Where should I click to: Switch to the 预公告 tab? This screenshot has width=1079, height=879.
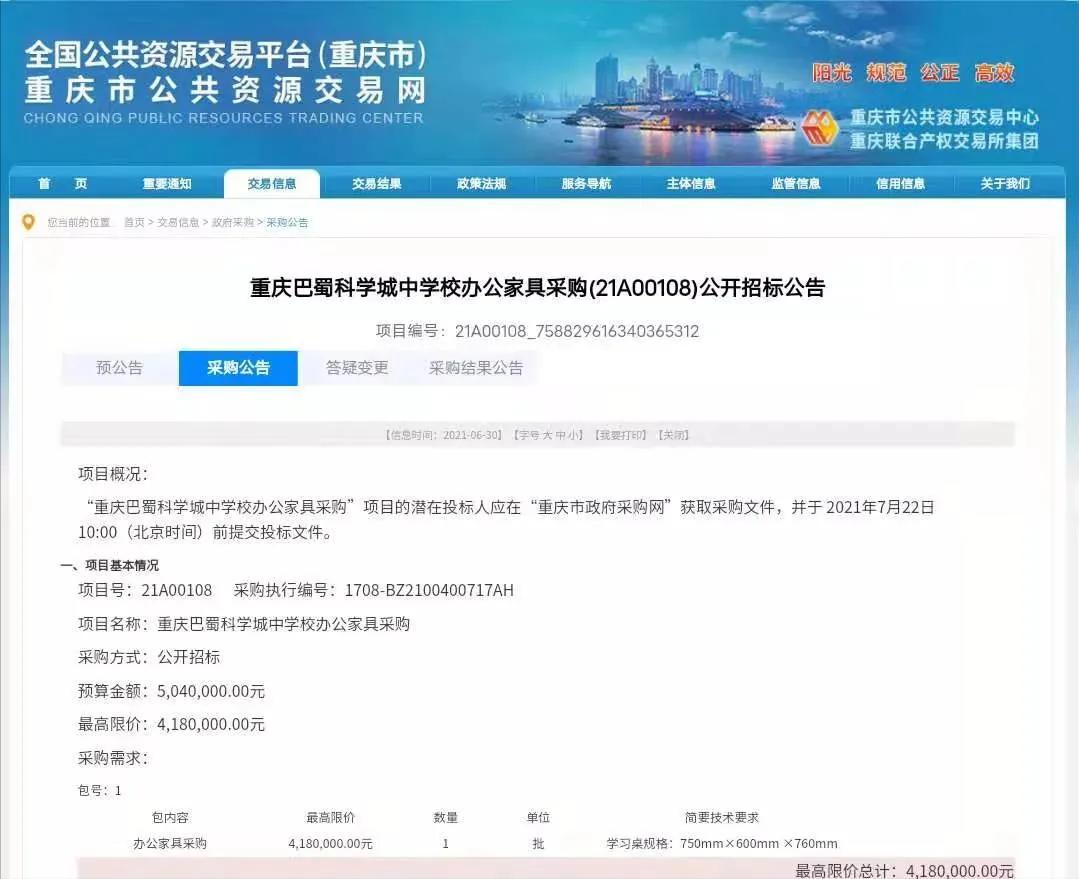click(120, 368)
